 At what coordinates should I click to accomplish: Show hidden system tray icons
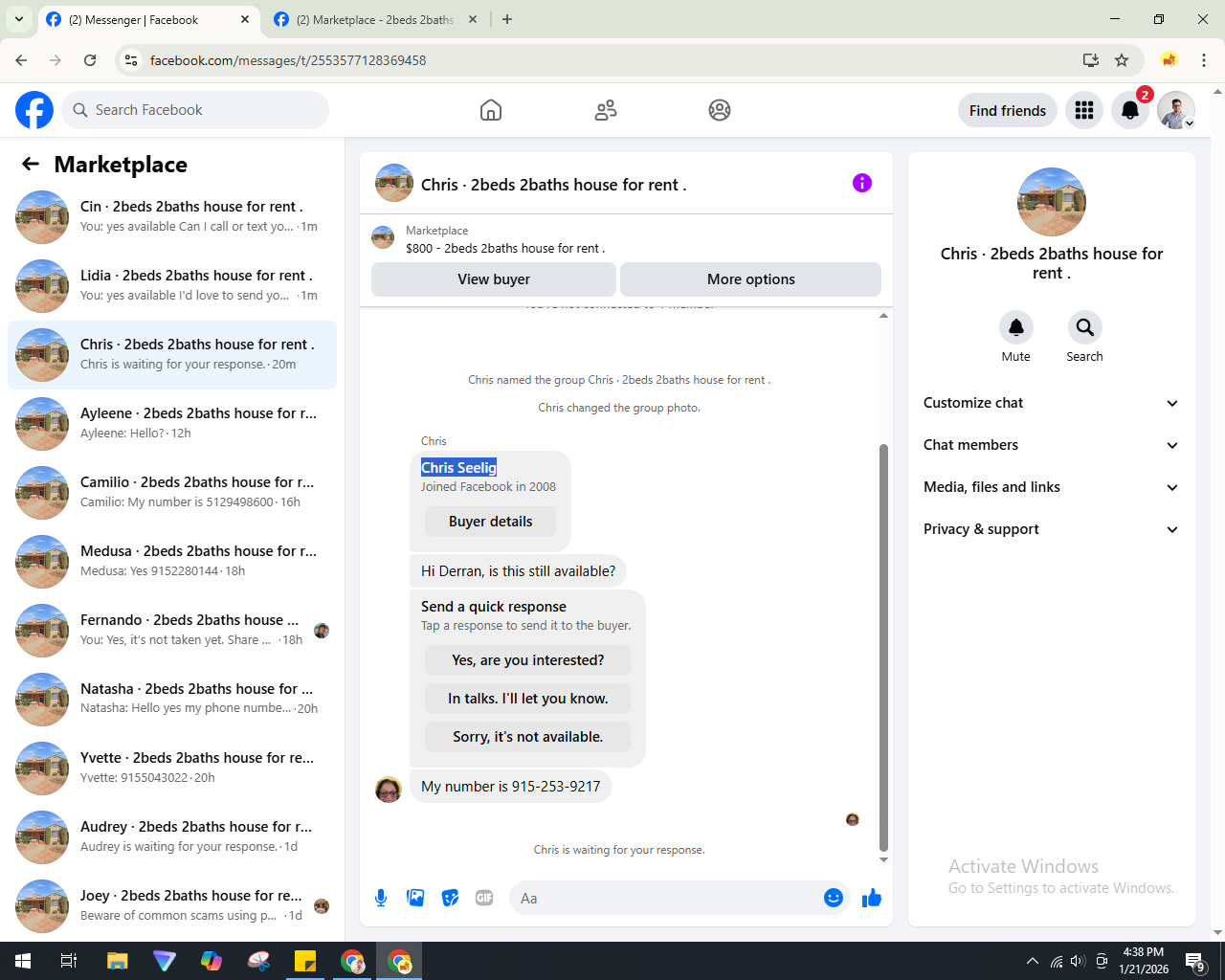click(1032, 961)
